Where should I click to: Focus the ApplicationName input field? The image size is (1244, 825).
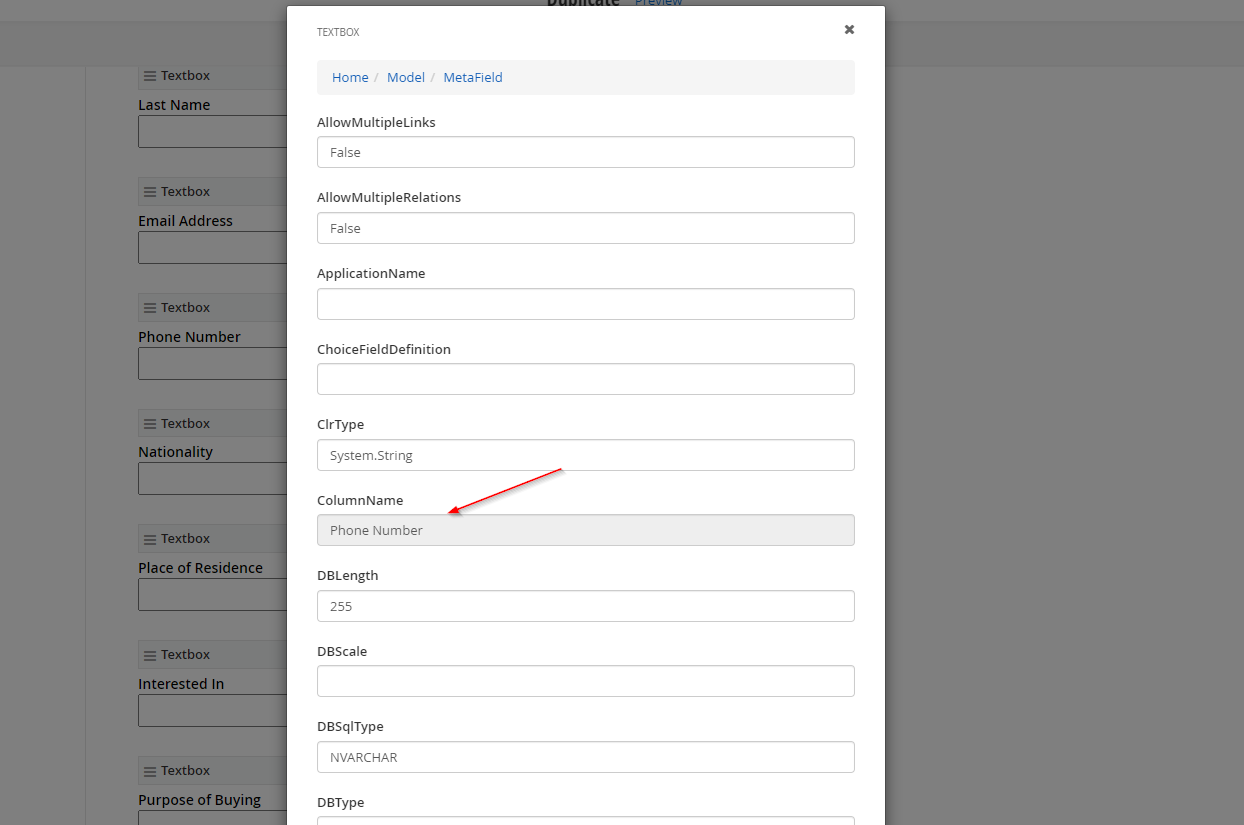(585, 303)
